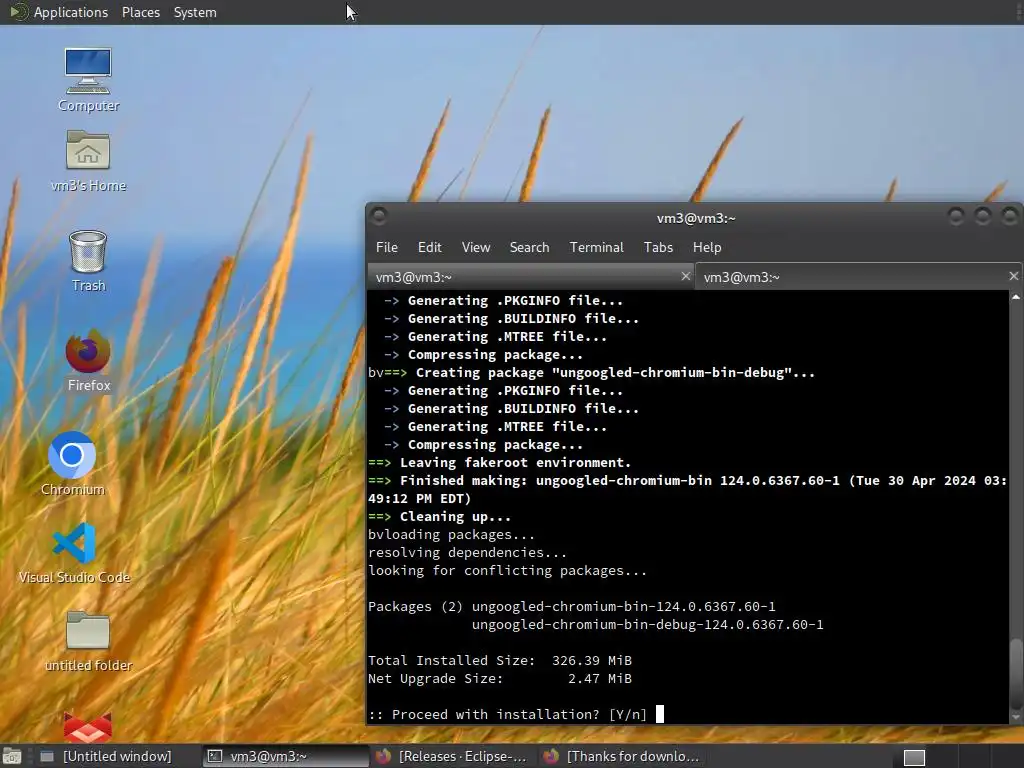Click 'looking for conflicting packages...' line

click(x=507, y=571)
